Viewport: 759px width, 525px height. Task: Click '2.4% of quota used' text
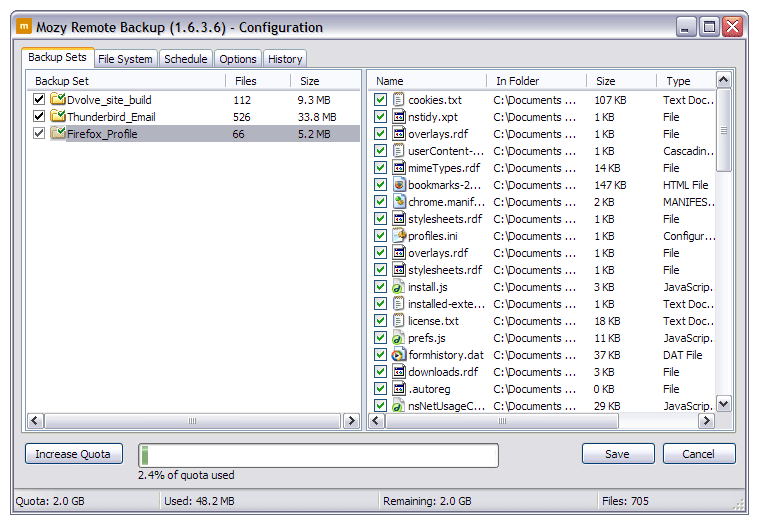click(x=186, y=475)
